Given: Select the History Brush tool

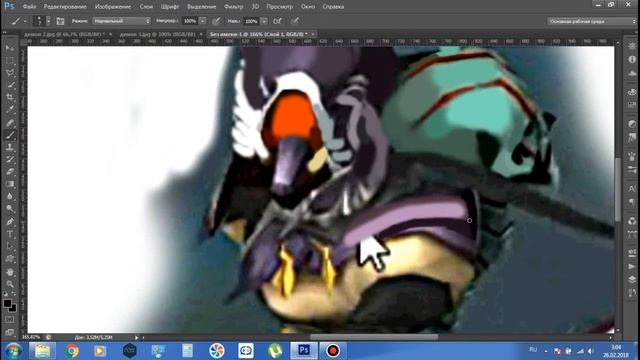Looking at the screenshot, I should pos(10,159).
